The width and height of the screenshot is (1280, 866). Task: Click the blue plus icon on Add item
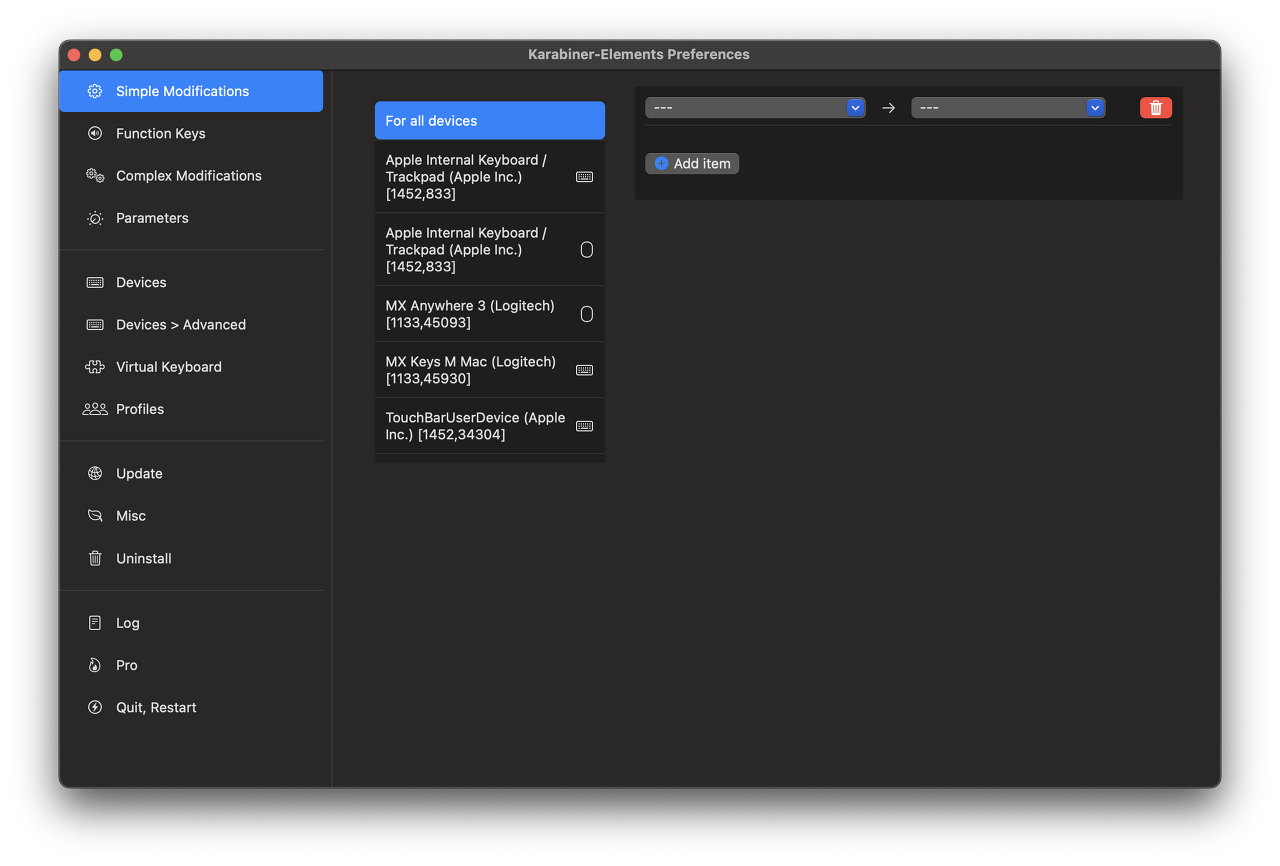[661, 163]
